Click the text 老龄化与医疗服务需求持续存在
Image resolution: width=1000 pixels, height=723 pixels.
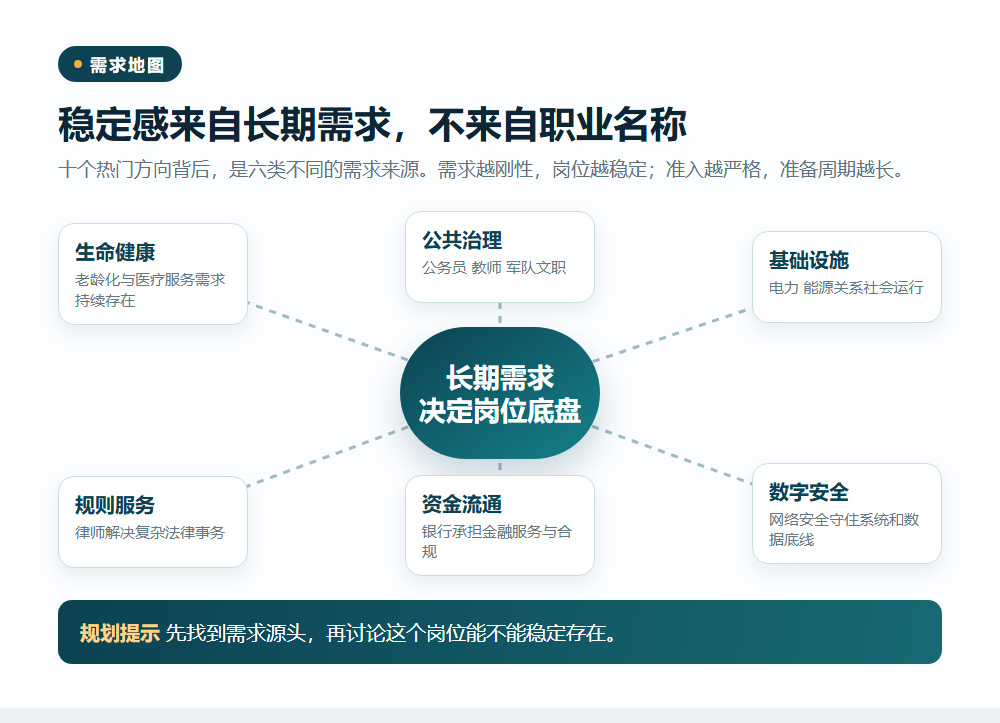tap(150, 290)
